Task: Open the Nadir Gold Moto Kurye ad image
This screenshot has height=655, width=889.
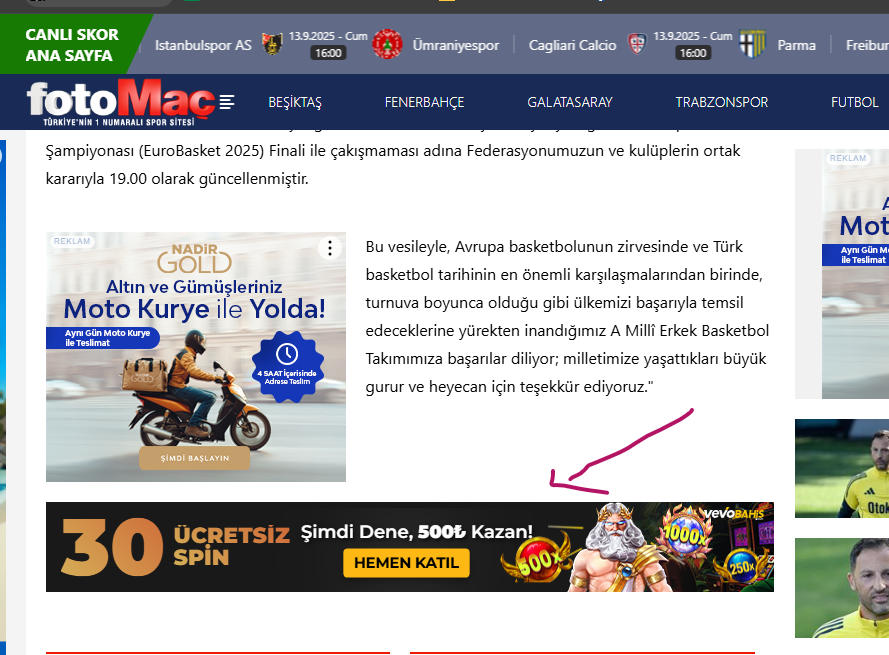Action: tap(196, 357)
